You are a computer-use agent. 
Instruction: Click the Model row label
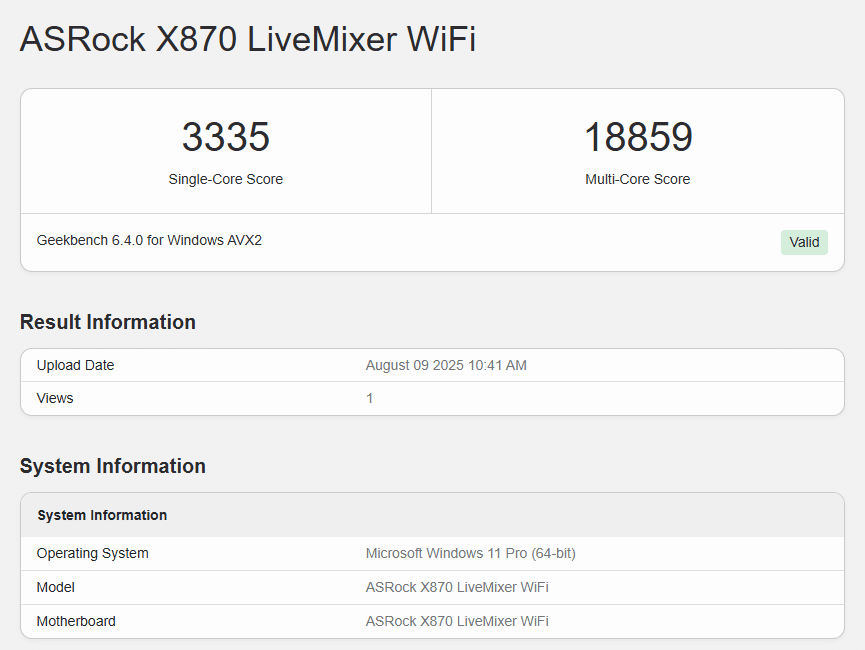pos(55,588)
